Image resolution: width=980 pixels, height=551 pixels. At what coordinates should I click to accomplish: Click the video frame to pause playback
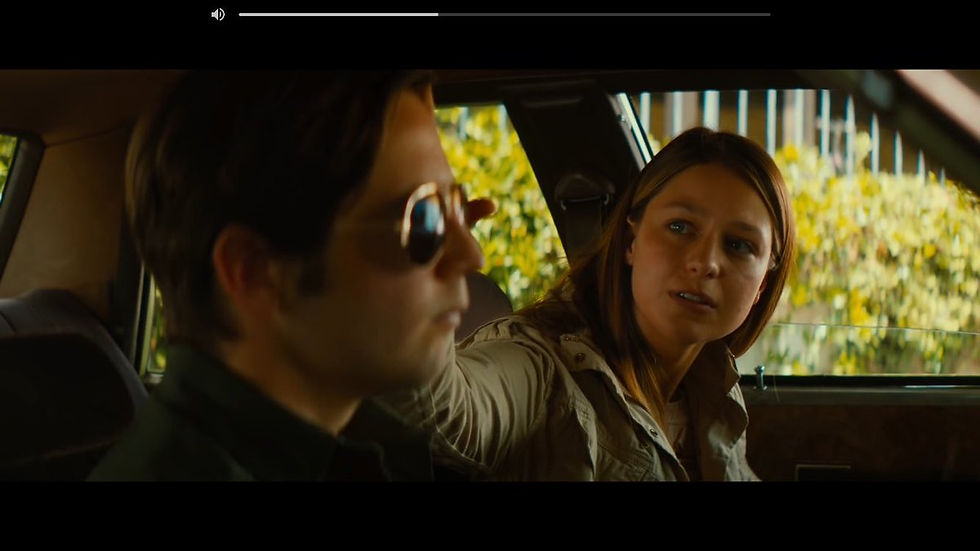point(490,275)
